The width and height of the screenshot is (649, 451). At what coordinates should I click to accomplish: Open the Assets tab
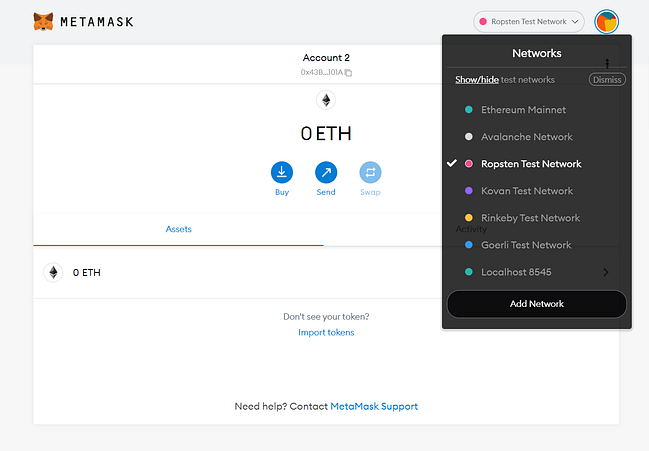pos(178,229)
